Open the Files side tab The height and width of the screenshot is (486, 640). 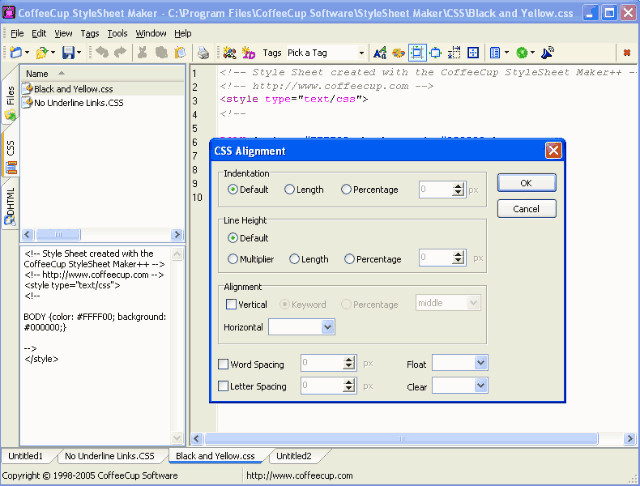[10, 100]
